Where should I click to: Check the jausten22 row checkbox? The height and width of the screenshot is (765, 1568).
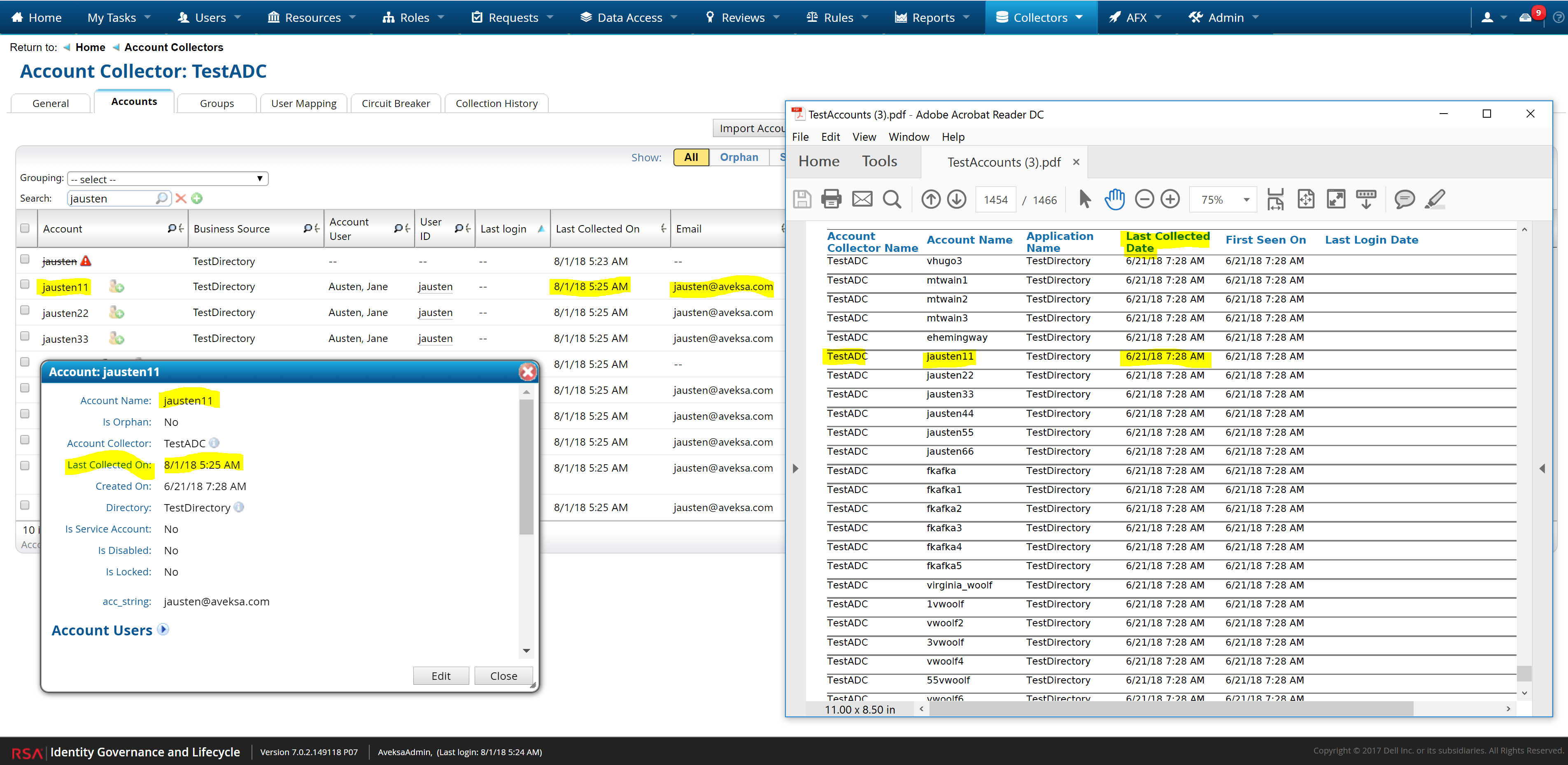pos(25,310)
